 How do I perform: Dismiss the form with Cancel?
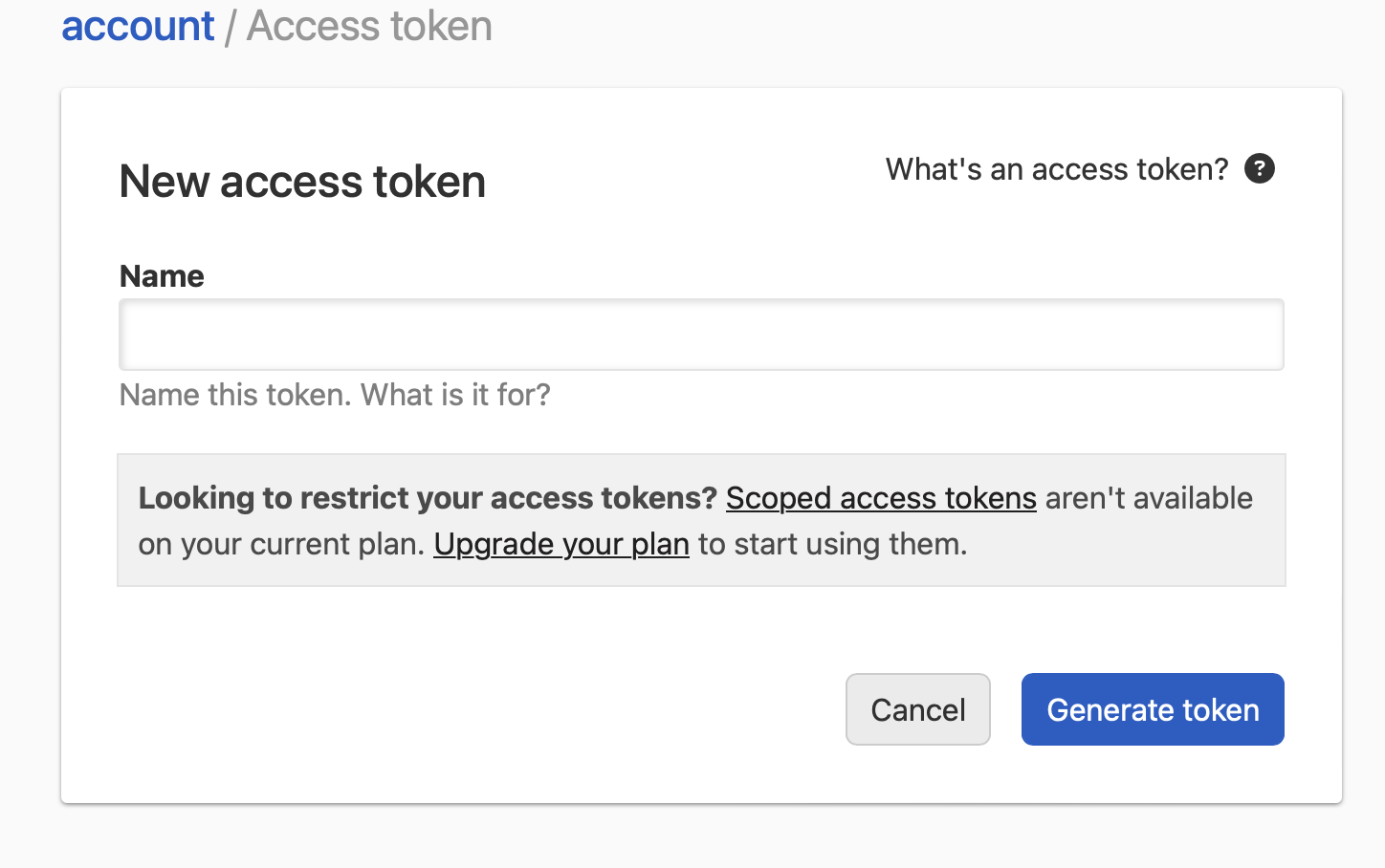pos(917,709)
